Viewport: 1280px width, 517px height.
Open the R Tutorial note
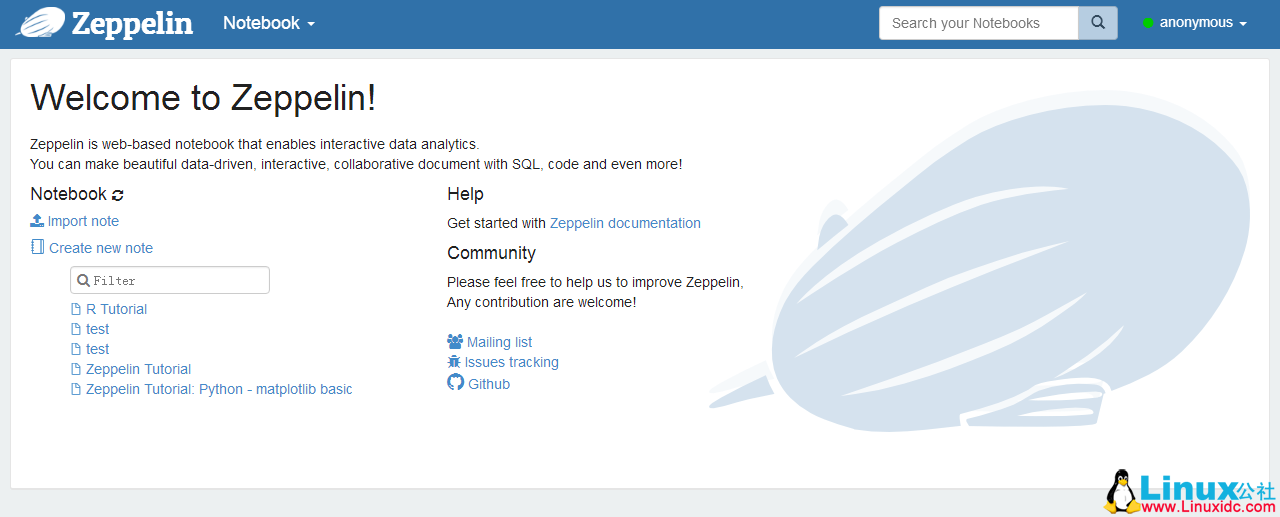pos(116,309)
